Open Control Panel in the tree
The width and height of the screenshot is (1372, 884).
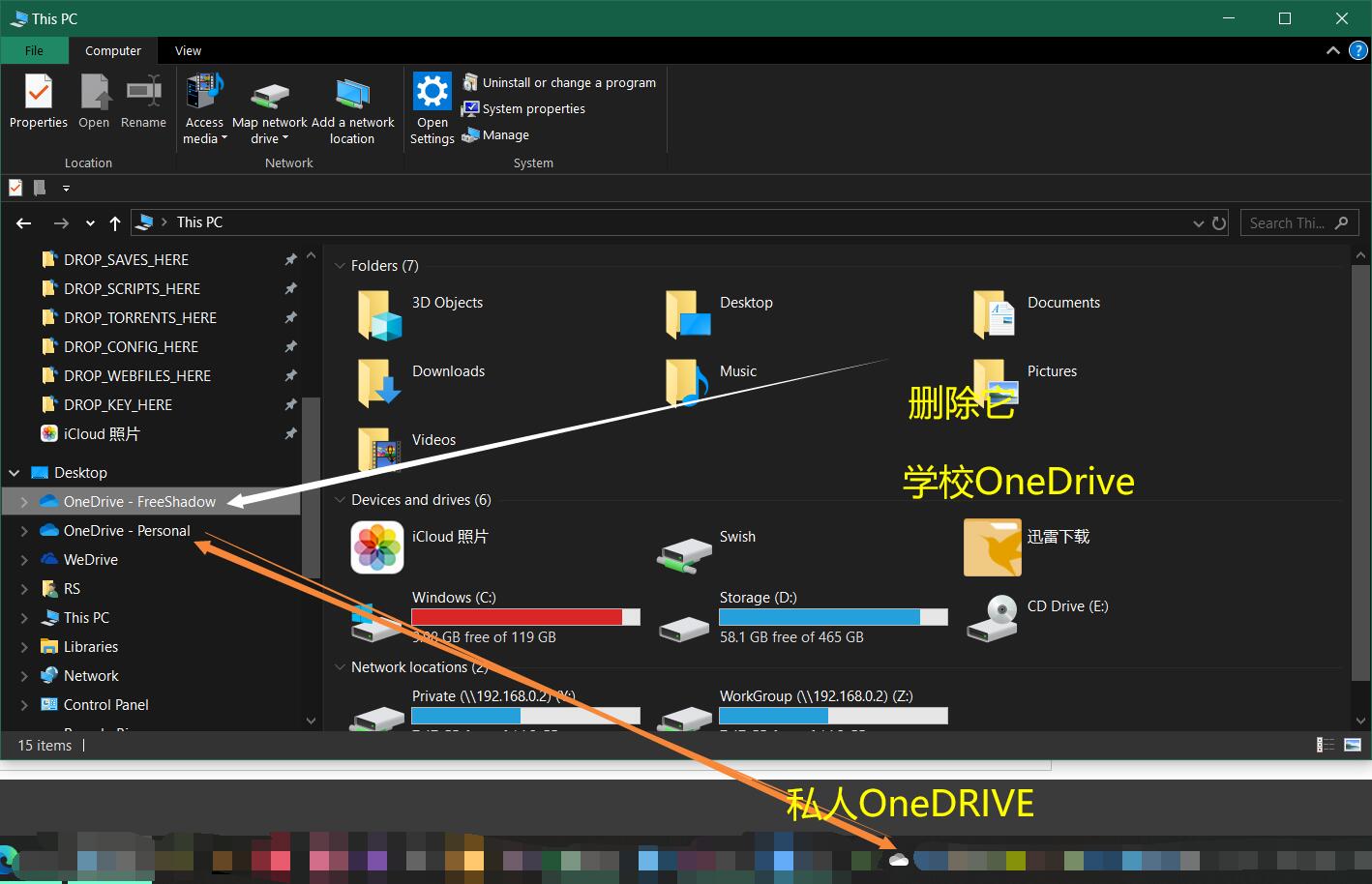click(105, 704)
